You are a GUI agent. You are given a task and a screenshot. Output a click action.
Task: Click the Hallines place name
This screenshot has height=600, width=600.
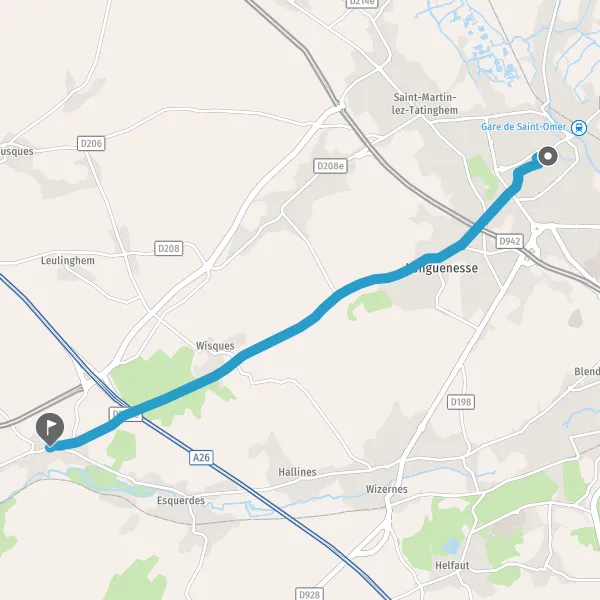pos(297,472)
